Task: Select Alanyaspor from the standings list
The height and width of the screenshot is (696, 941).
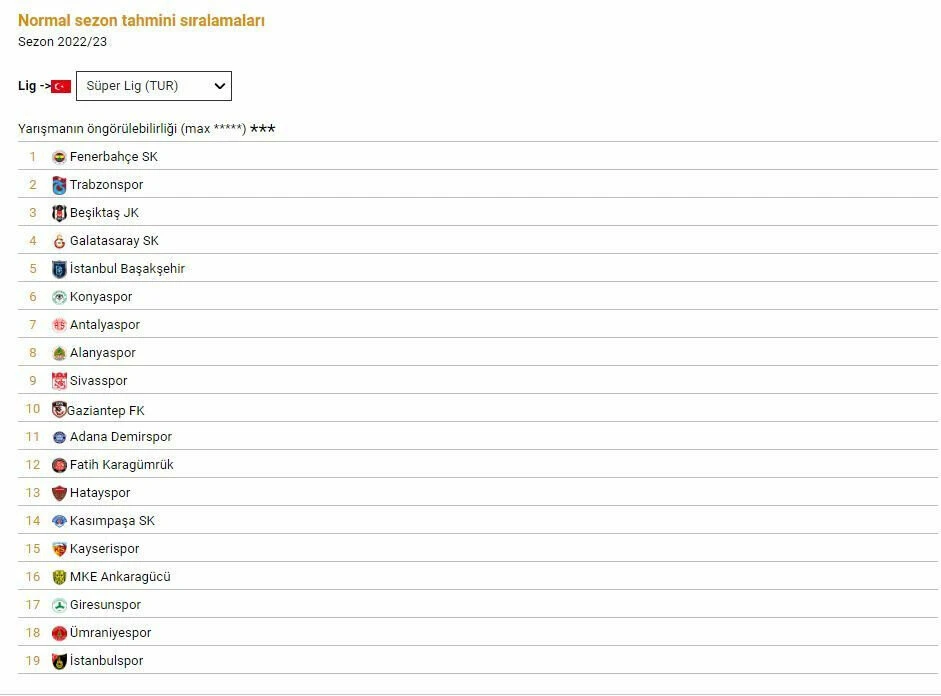Action: (x=101, y=352)
